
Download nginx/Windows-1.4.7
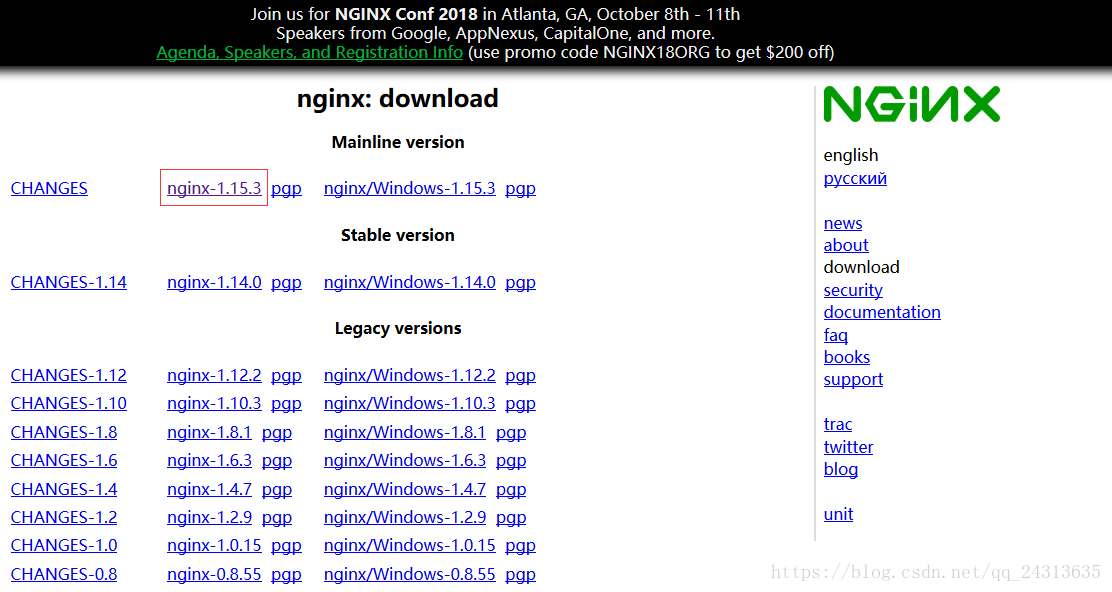(405, 489)
